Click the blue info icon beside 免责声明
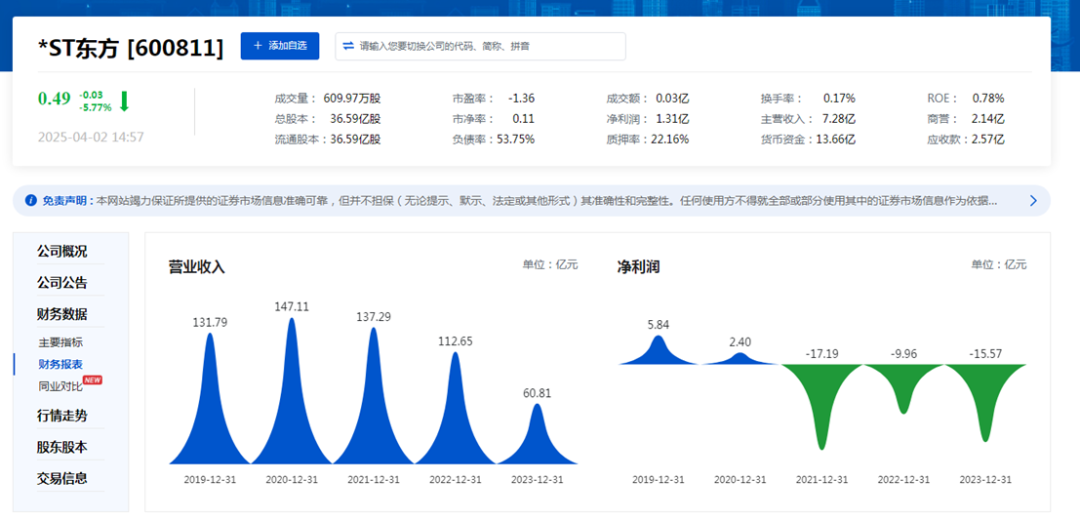The height and width of the screenshot is (520, 1080). tap(30, 200)
